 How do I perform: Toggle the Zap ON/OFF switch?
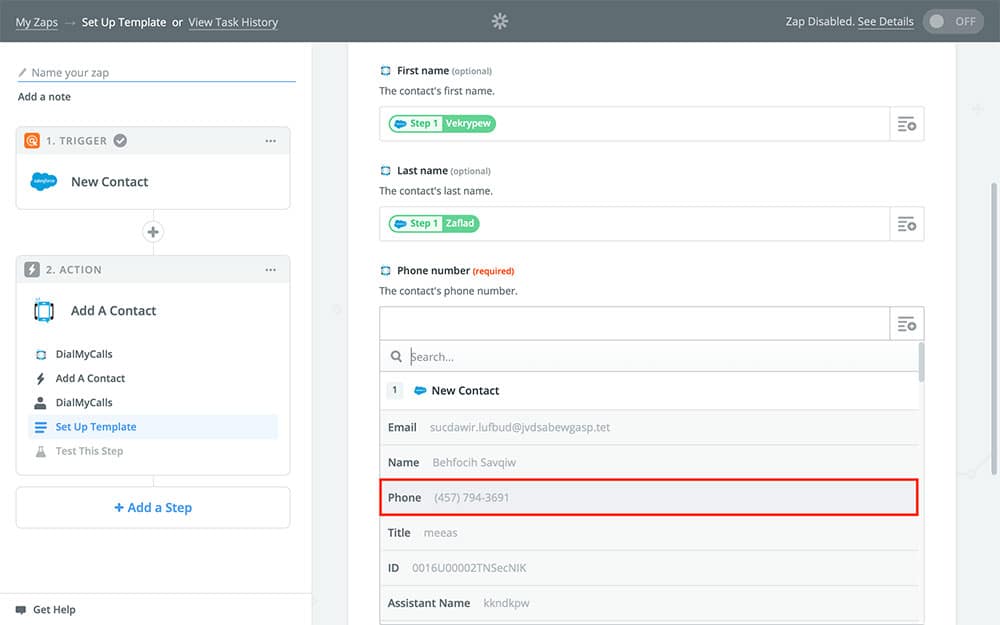click(x=953, y=22)
